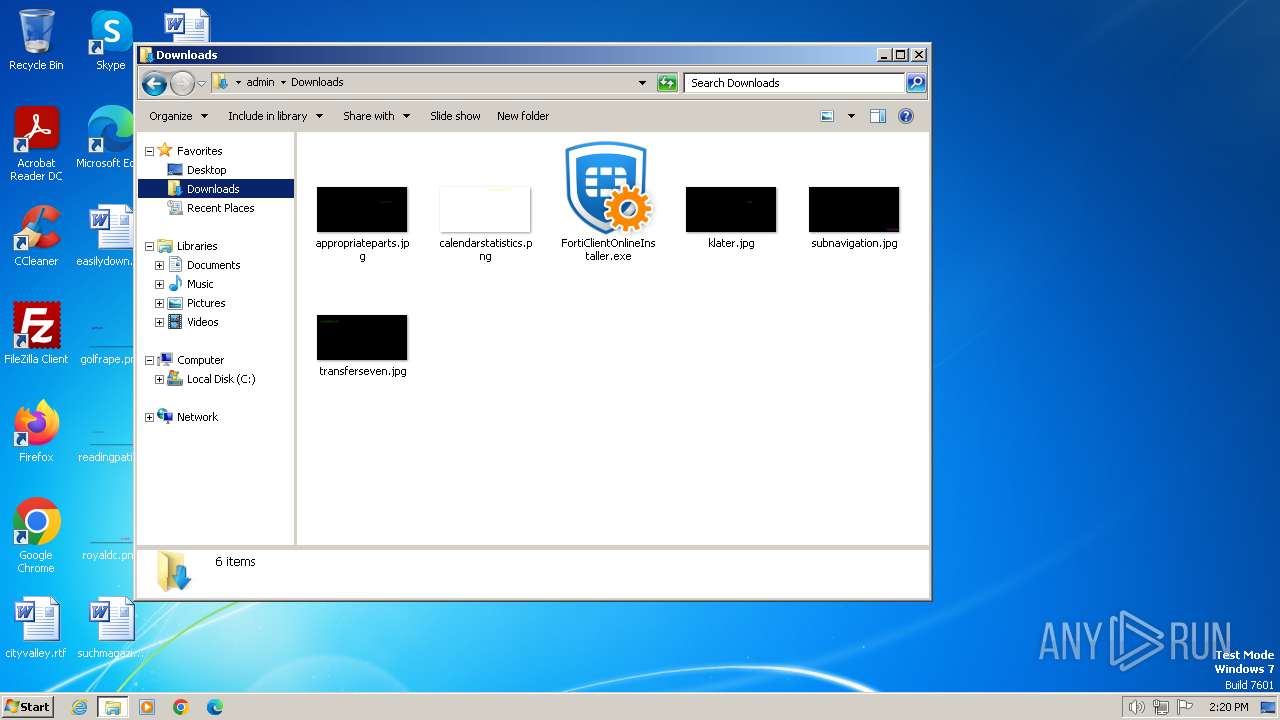Viewport: 1280px width, 720px height.
Task: Click the 2:20 PM taskbar clock
Action: (x=1228, y=707)
